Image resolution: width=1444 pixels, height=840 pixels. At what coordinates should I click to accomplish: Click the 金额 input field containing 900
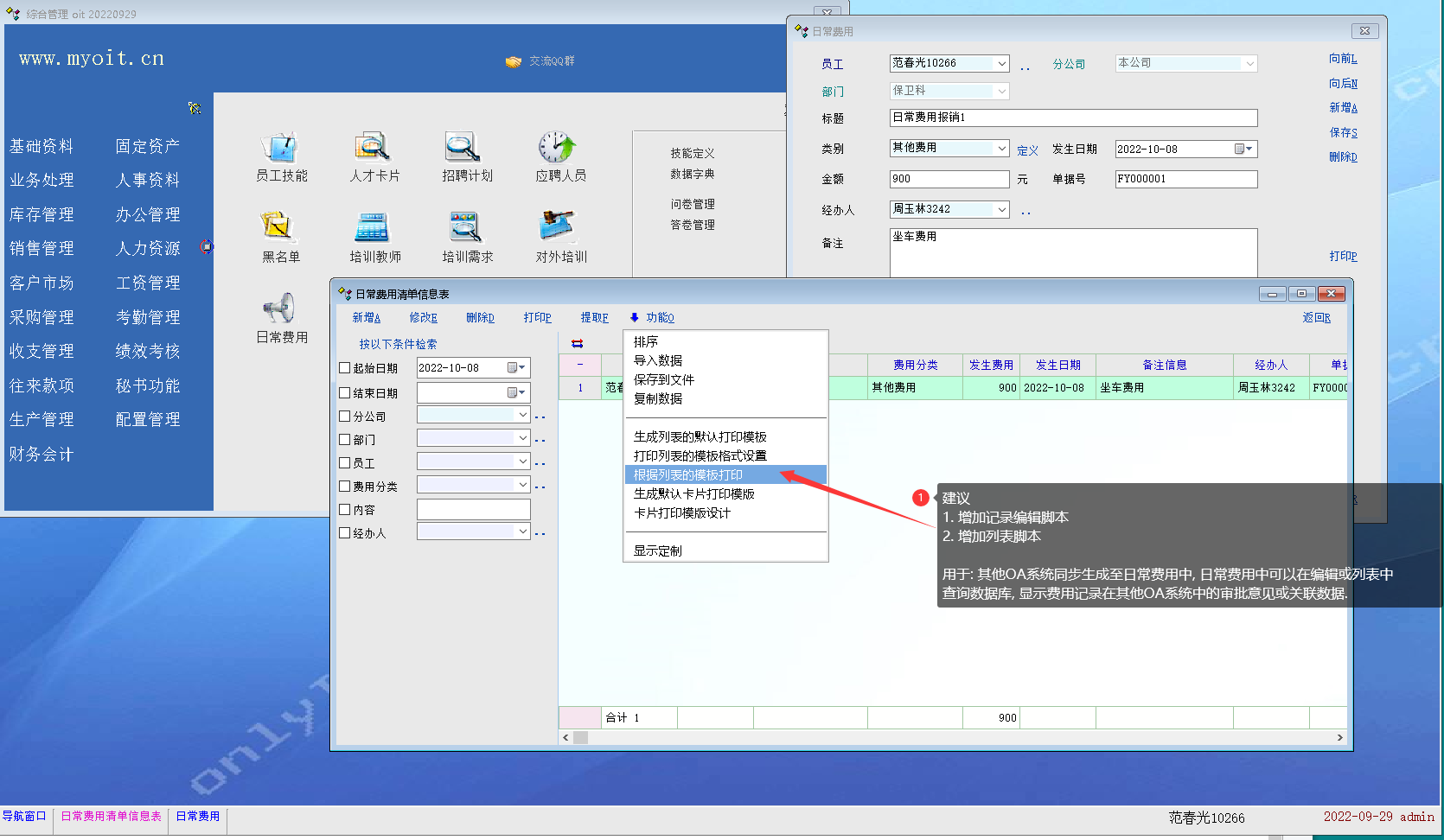pyautogui.click(x=949, y=179)
